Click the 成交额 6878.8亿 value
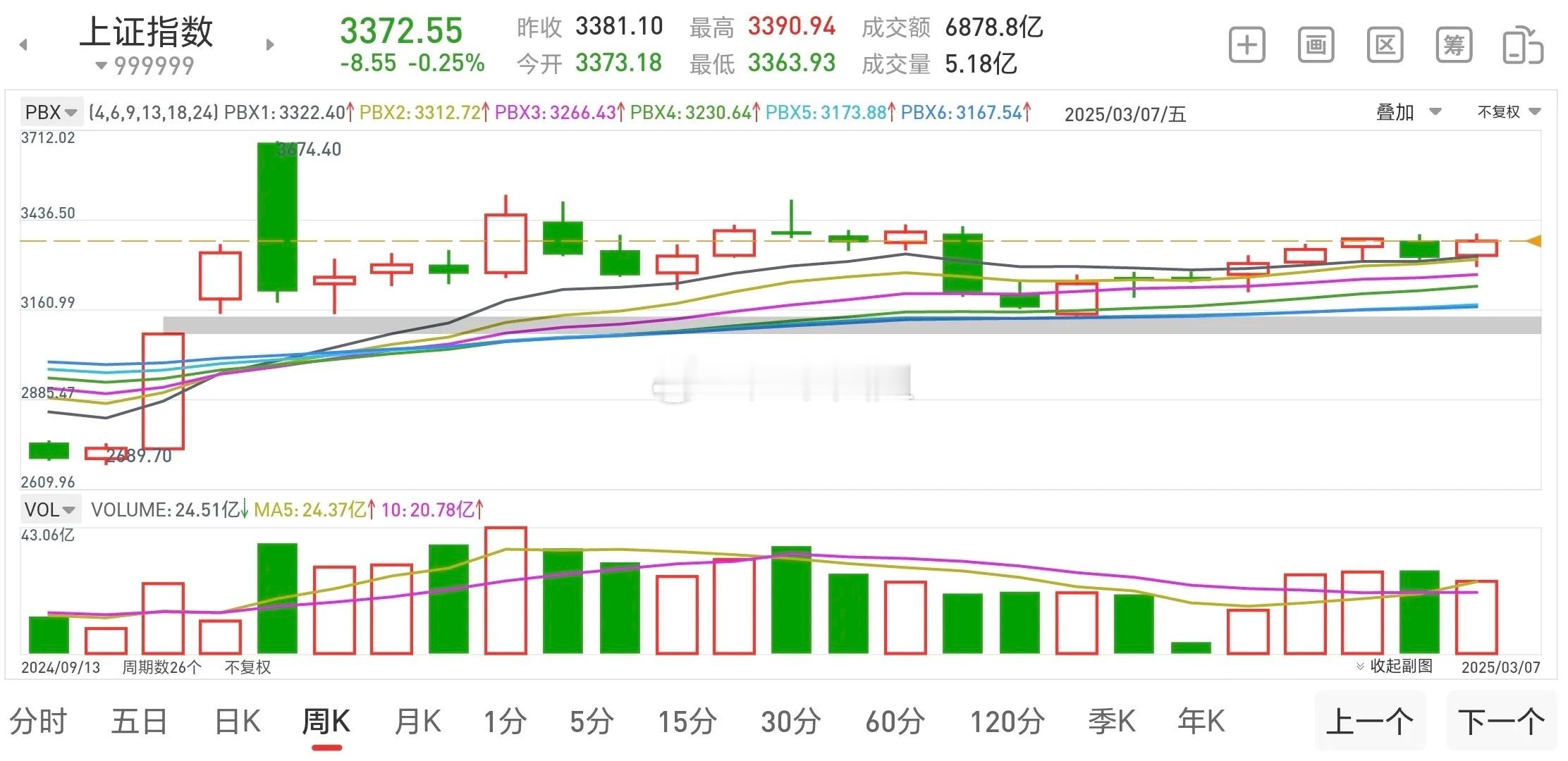 (993, 27)
